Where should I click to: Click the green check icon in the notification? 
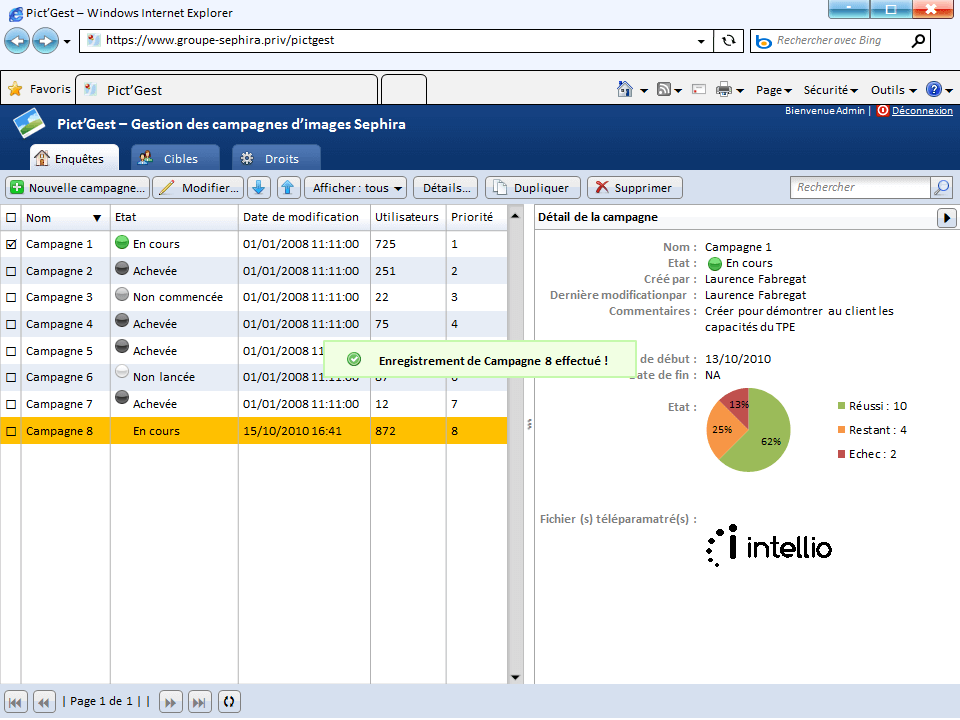354,360
